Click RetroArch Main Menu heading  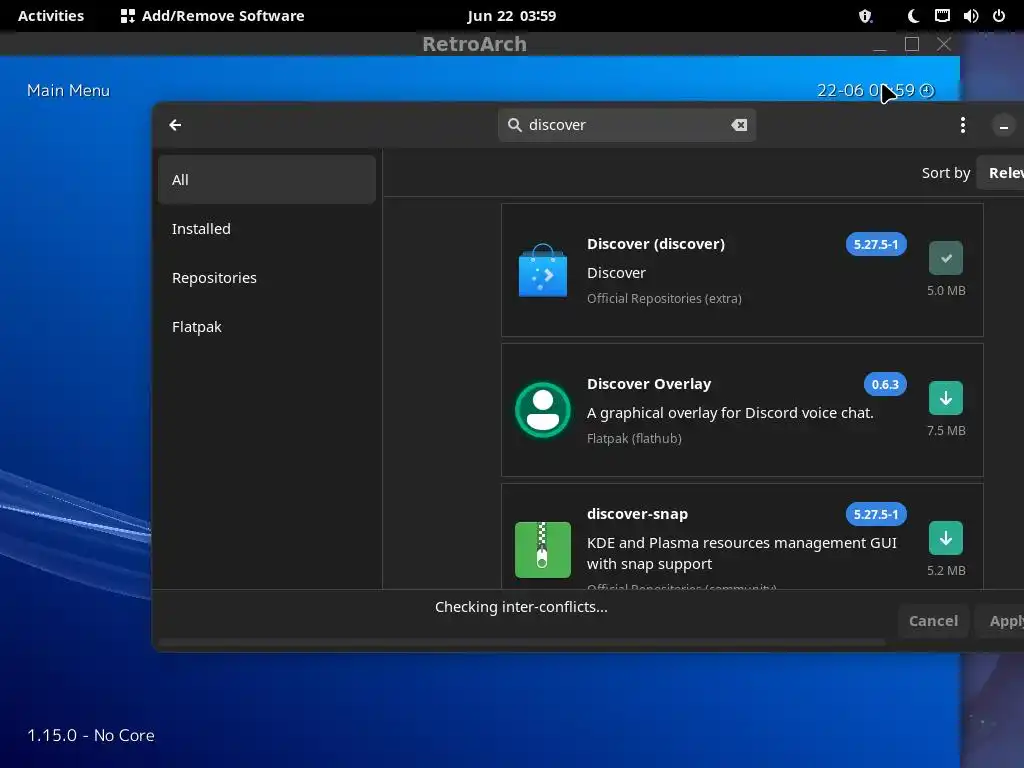[x=68, y=90]
